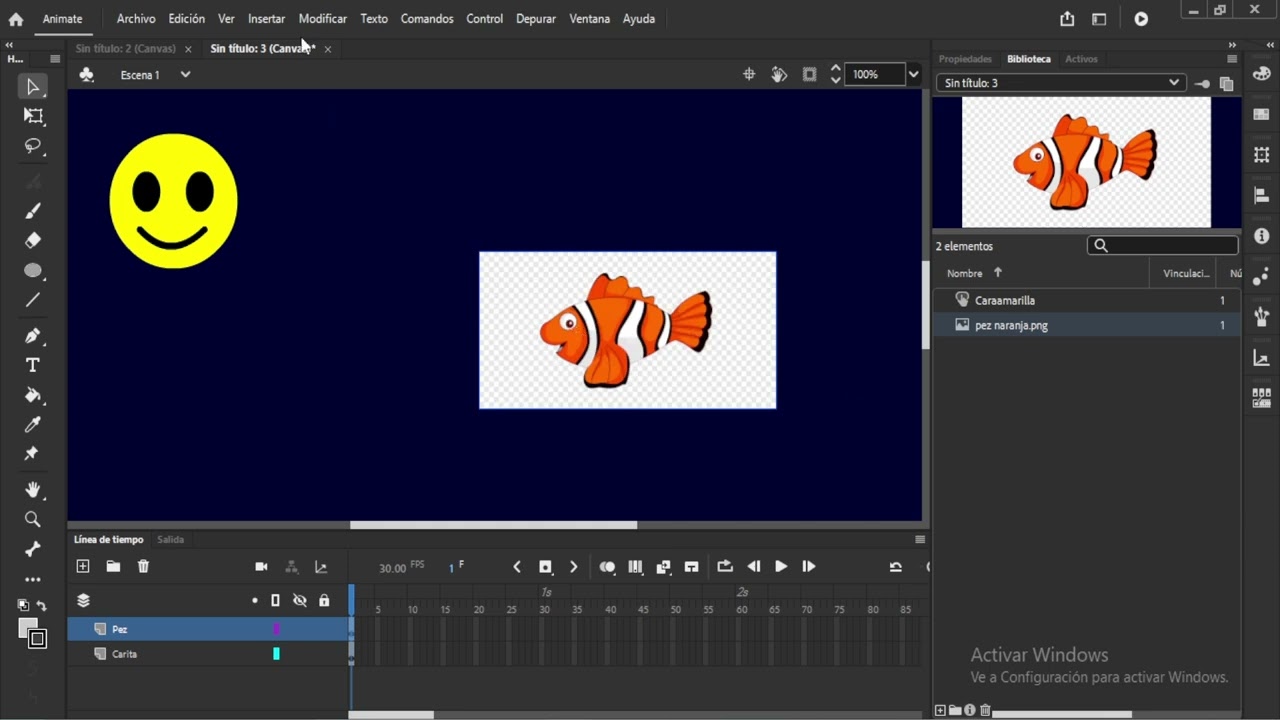Toggle outline view for all layers
Screen dimensions: 1280x720
tap(276, 600)
